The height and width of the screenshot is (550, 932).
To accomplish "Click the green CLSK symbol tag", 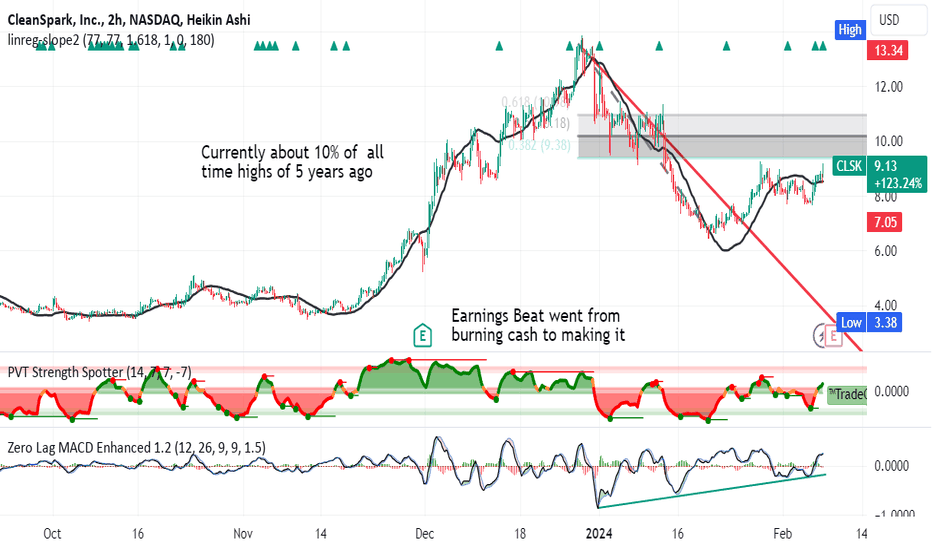I will [x=849, y=166].
